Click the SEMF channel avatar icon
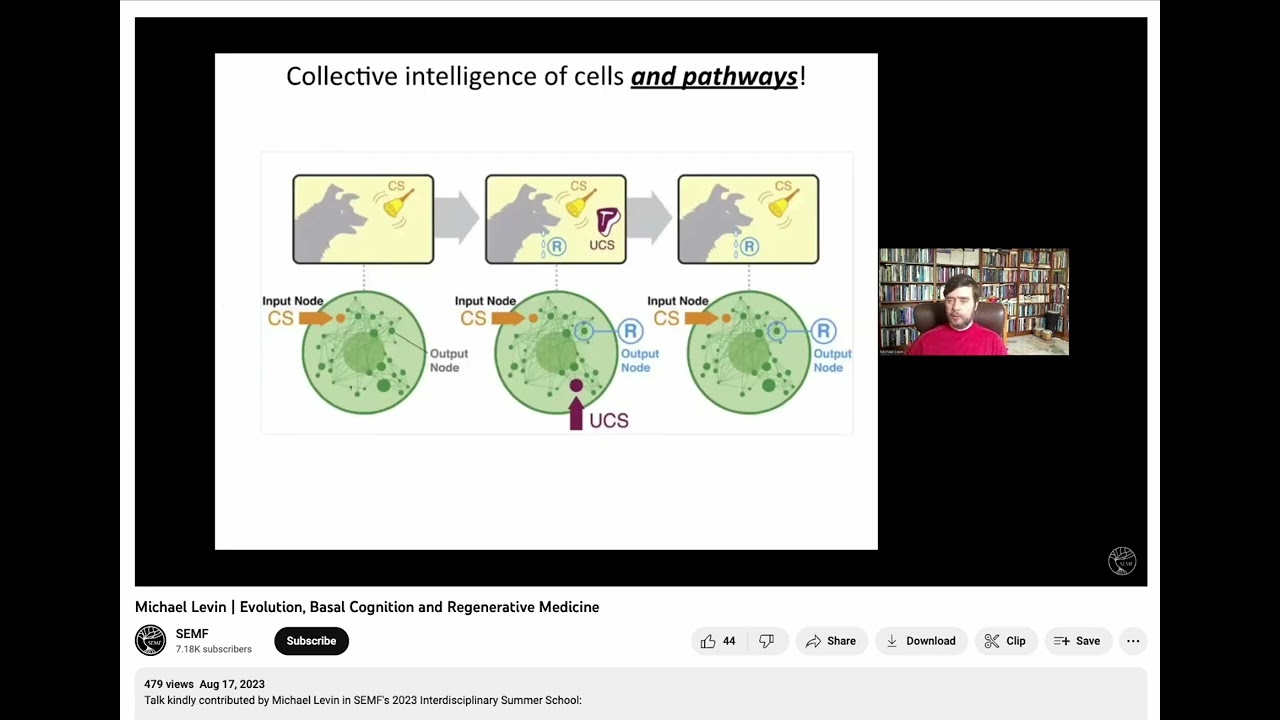 tap(150, 640)
